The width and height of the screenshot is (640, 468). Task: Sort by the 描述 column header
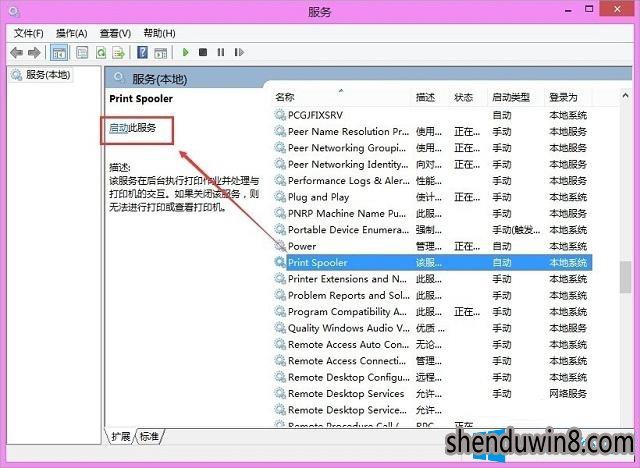pos(431,97)
